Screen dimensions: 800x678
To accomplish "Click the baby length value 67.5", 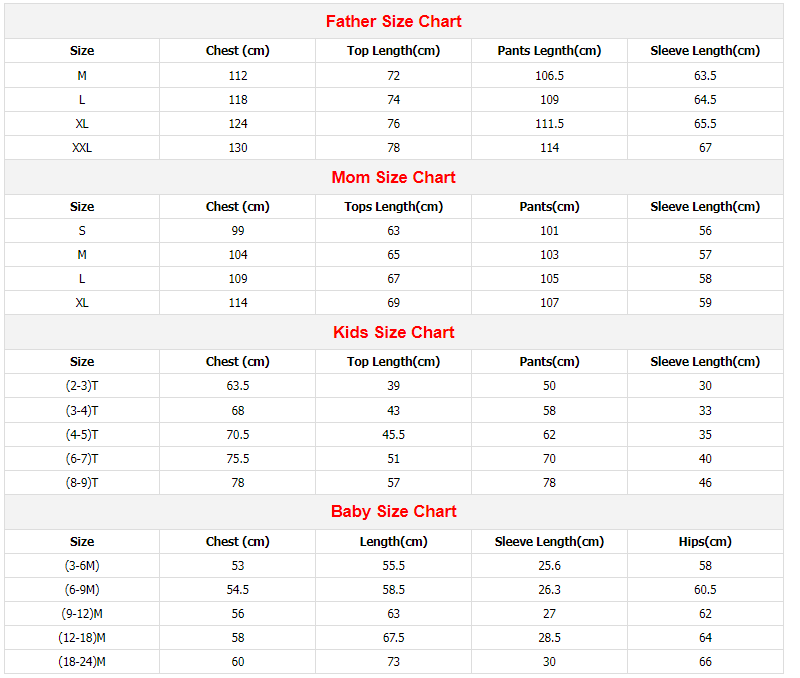I will tap(393, 638).
